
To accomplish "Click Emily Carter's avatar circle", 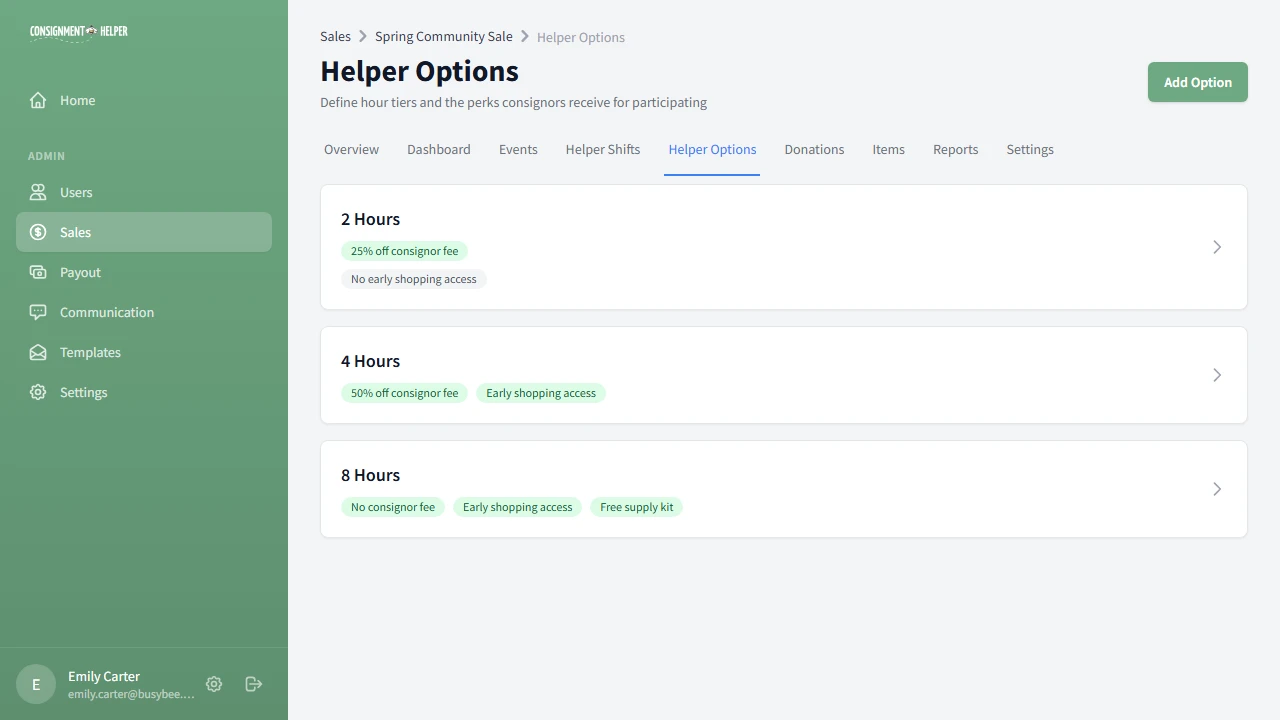I will (x=35, y=684).
